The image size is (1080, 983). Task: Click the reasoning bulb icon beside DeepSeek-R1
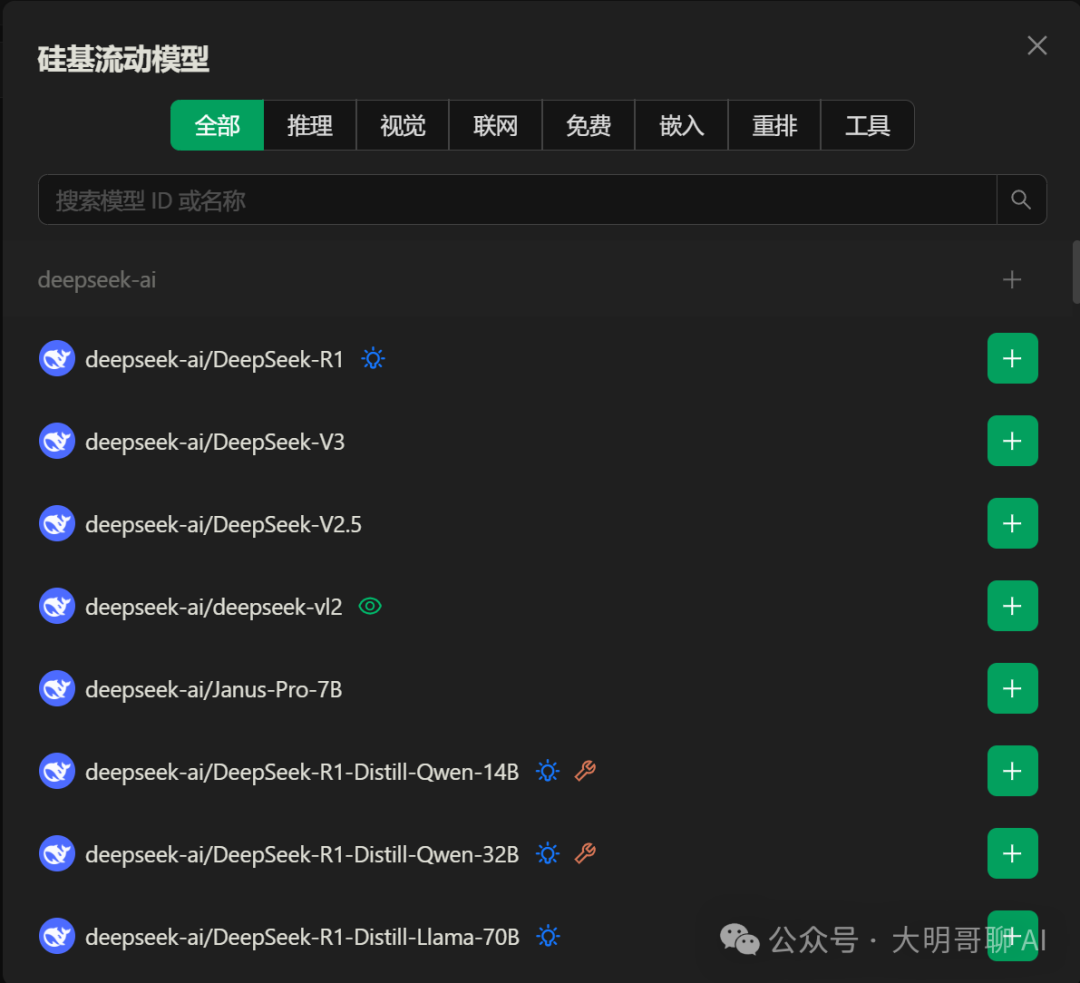point(373,358)
